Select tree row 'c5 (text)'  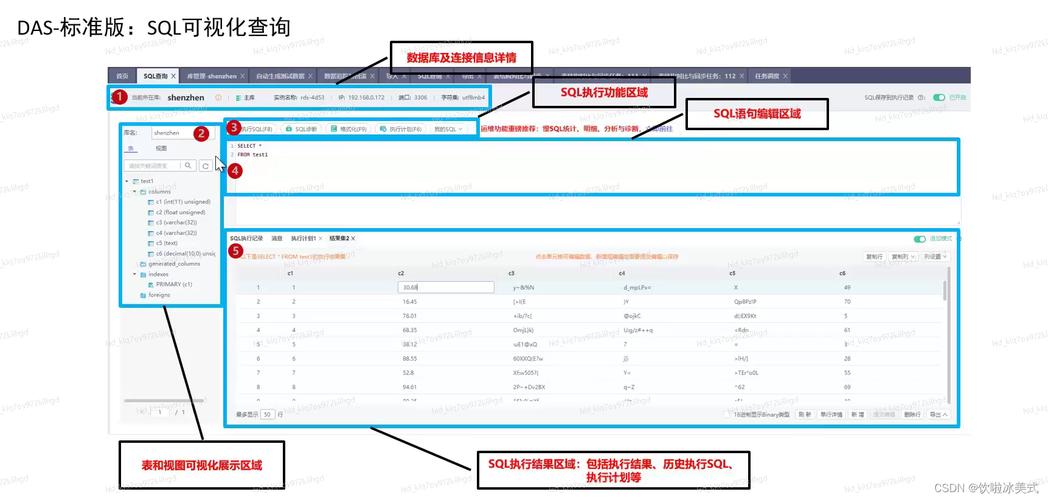167,243
